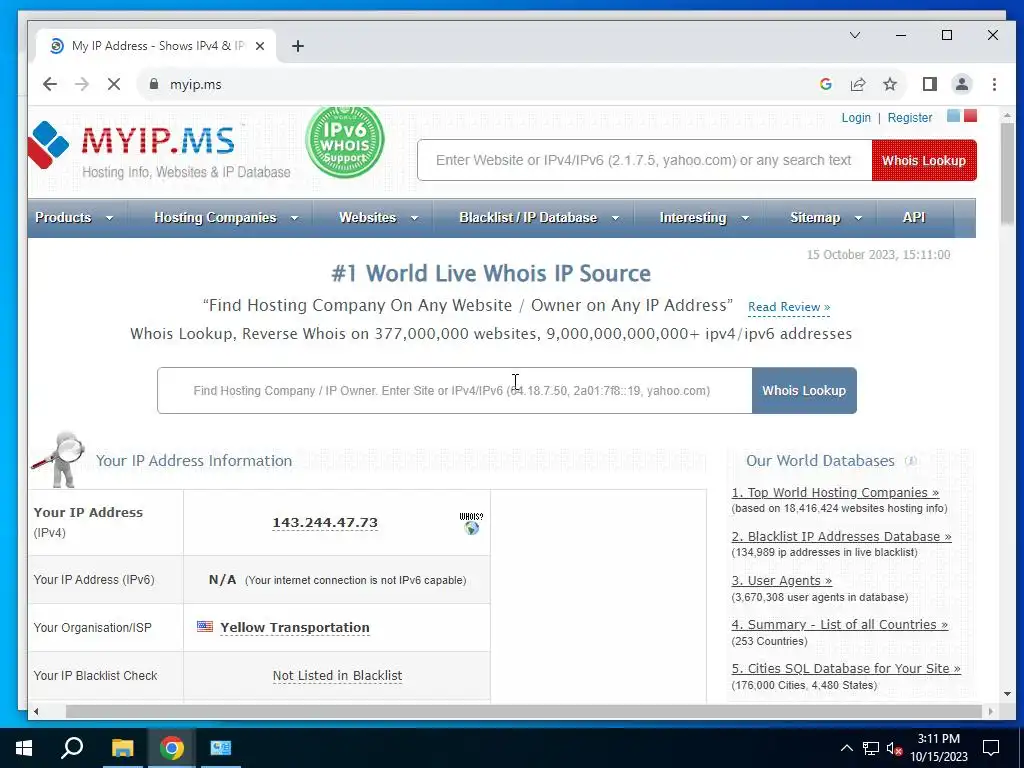Click the Google icon in address bar
1024x768 pixels.
point(825,84)
